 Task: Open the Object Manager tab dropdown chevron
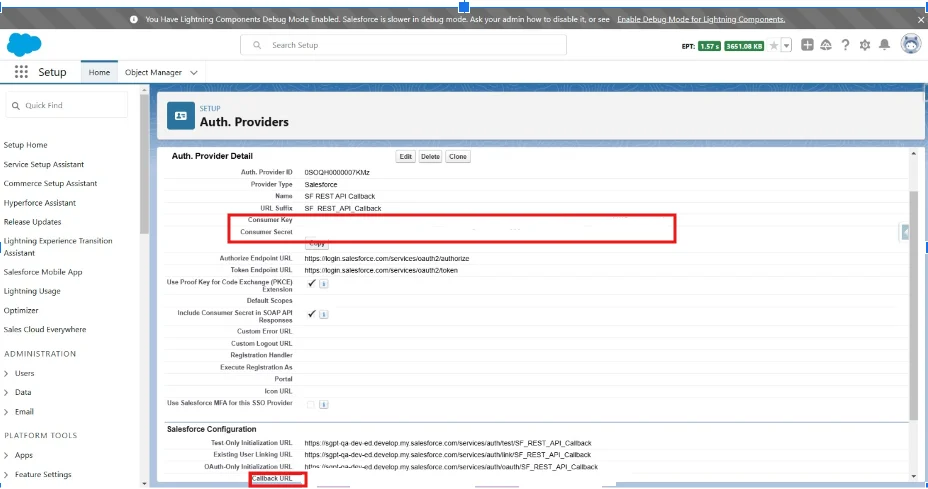[193, 72]
